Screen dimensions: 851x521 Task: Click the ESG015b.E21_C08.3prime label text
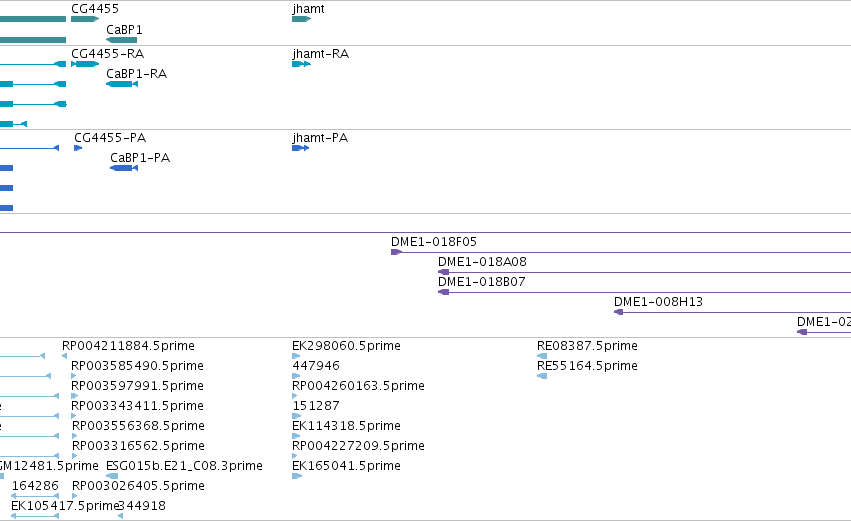[x=184, y=466]
